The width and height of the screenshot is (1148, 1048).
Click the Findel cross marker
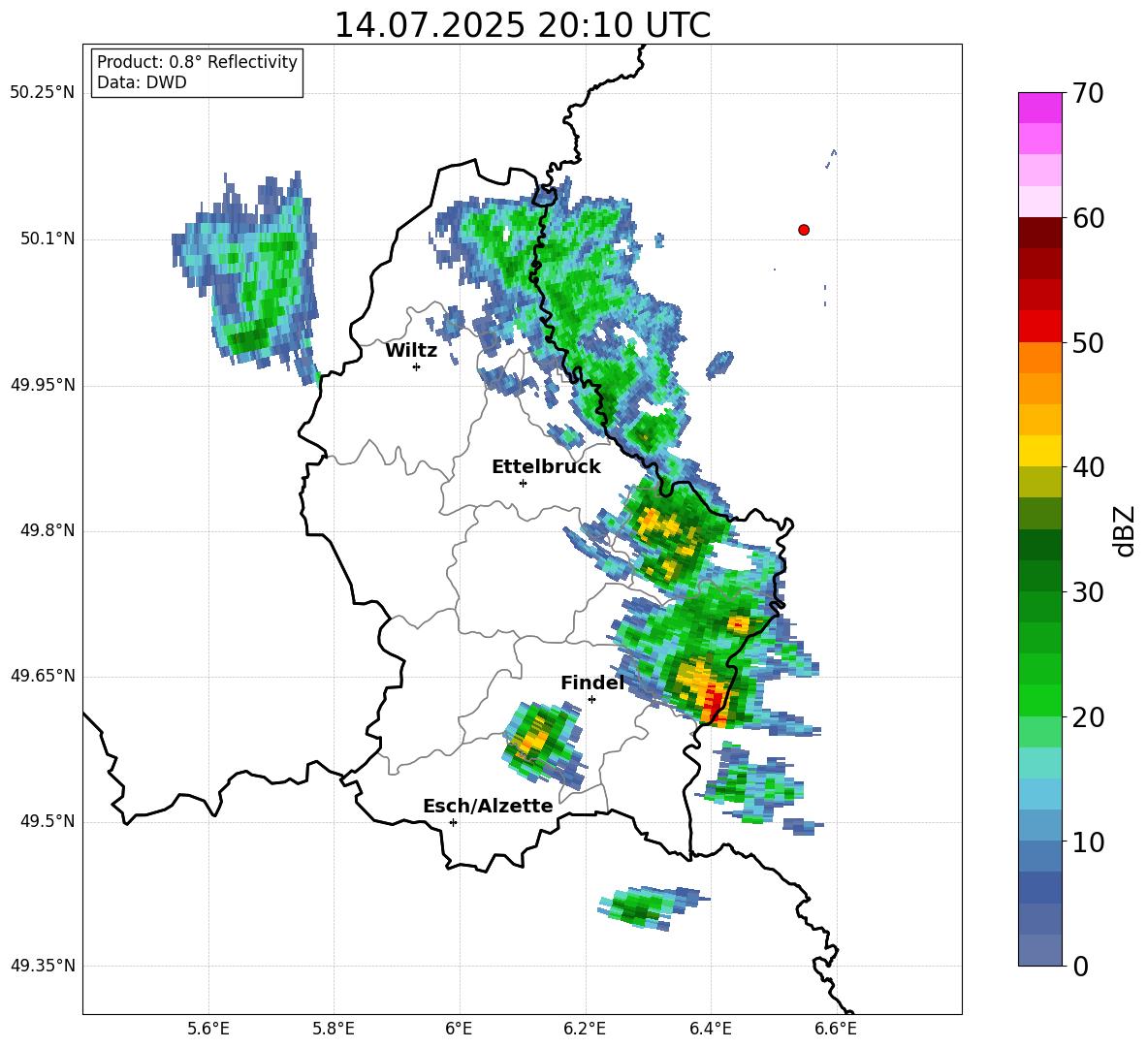591,700
